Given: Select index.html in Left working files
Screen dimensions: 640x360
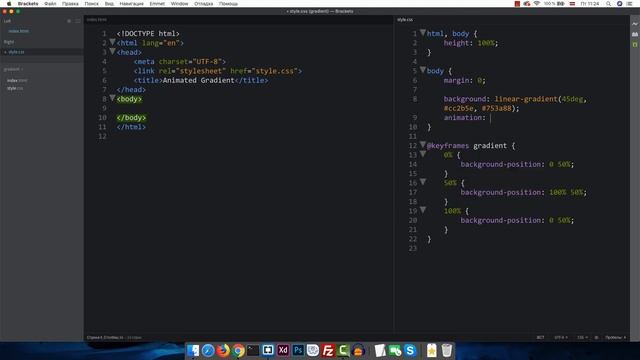Looking at the screenshot, I should pos(18,31).
